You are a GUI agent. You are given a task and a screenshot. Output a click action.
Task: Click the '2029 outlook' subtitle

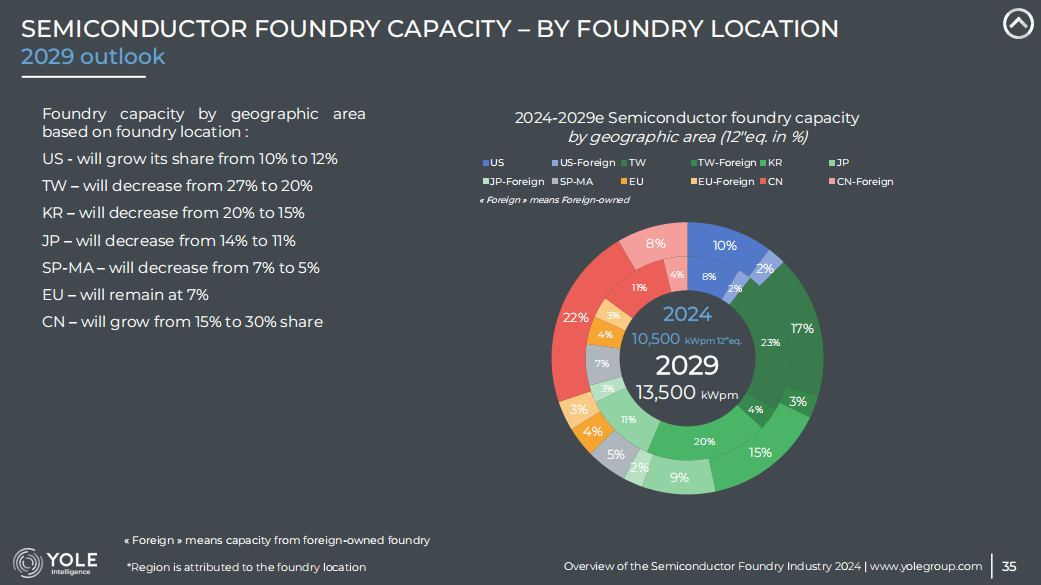pyautogui.click(x=93, y=56)
